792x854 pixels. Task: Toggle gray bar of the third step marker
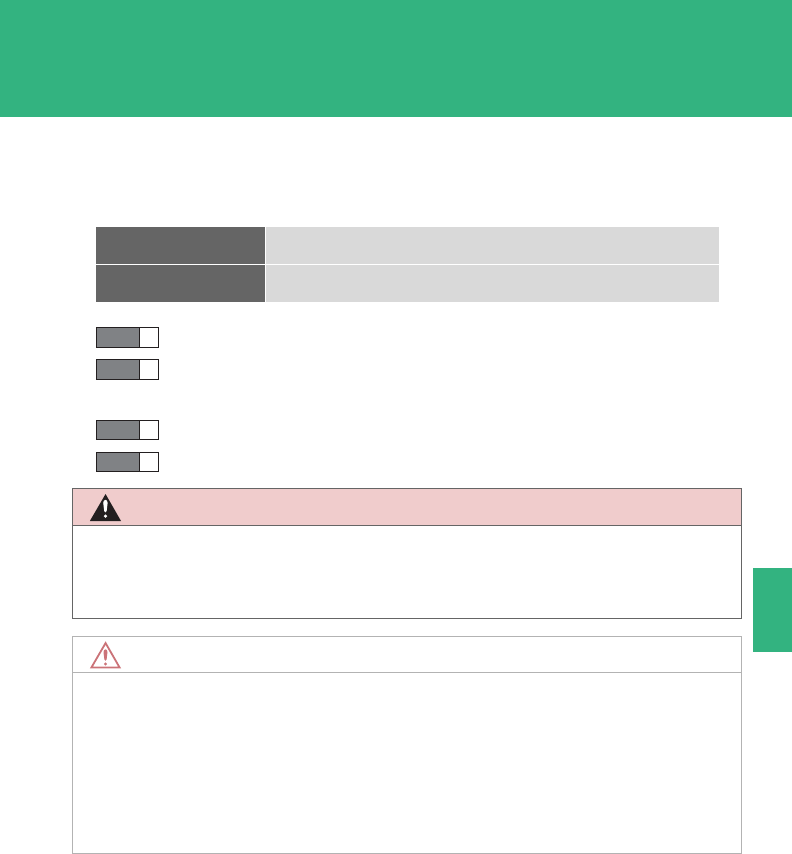pos(118,430)
